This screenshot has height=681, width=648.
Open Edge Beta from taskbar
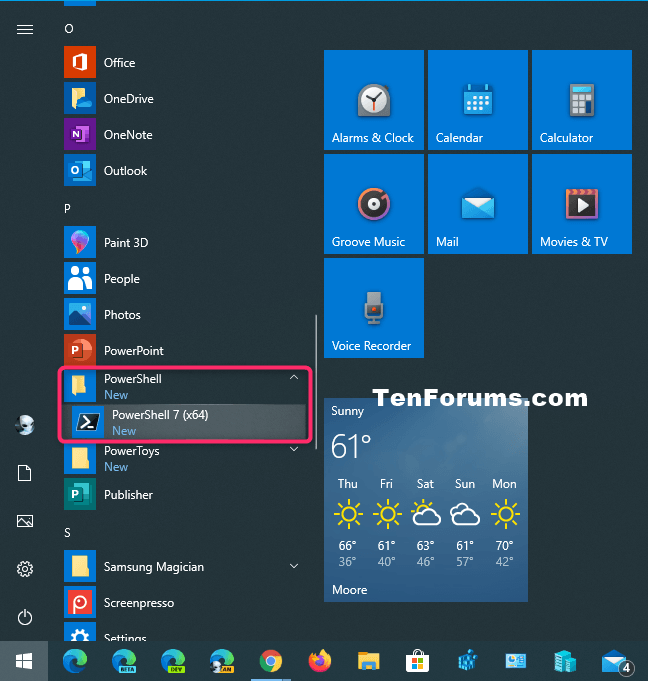click(x=124, y=661)
